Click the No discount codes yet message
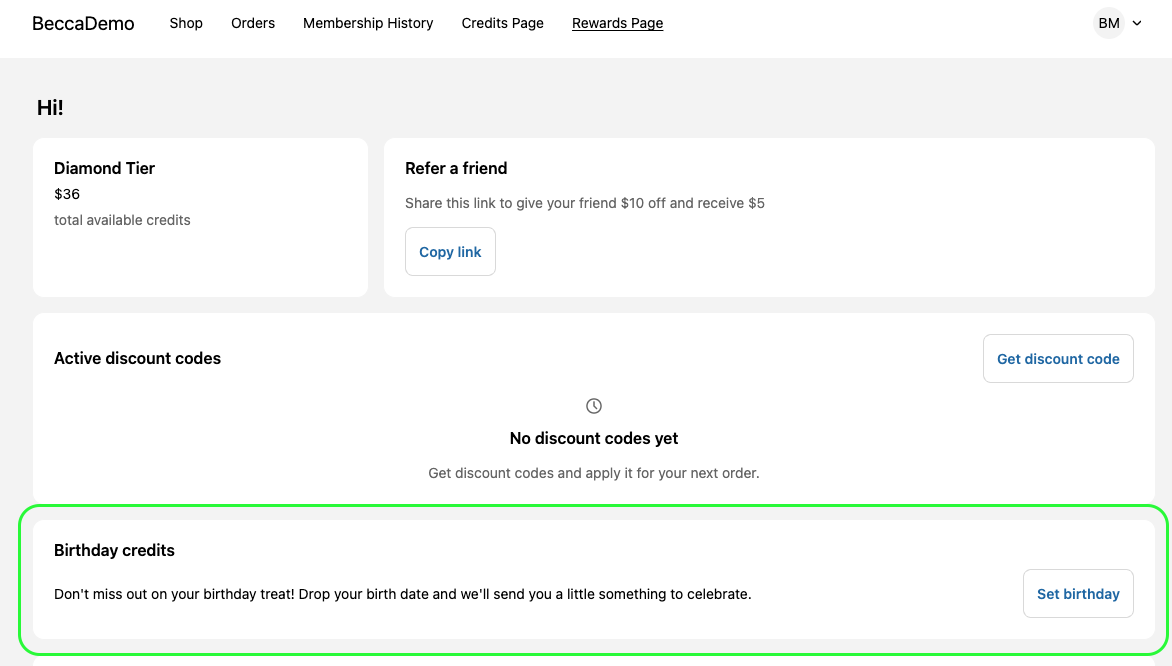 [x=594, y=438]
